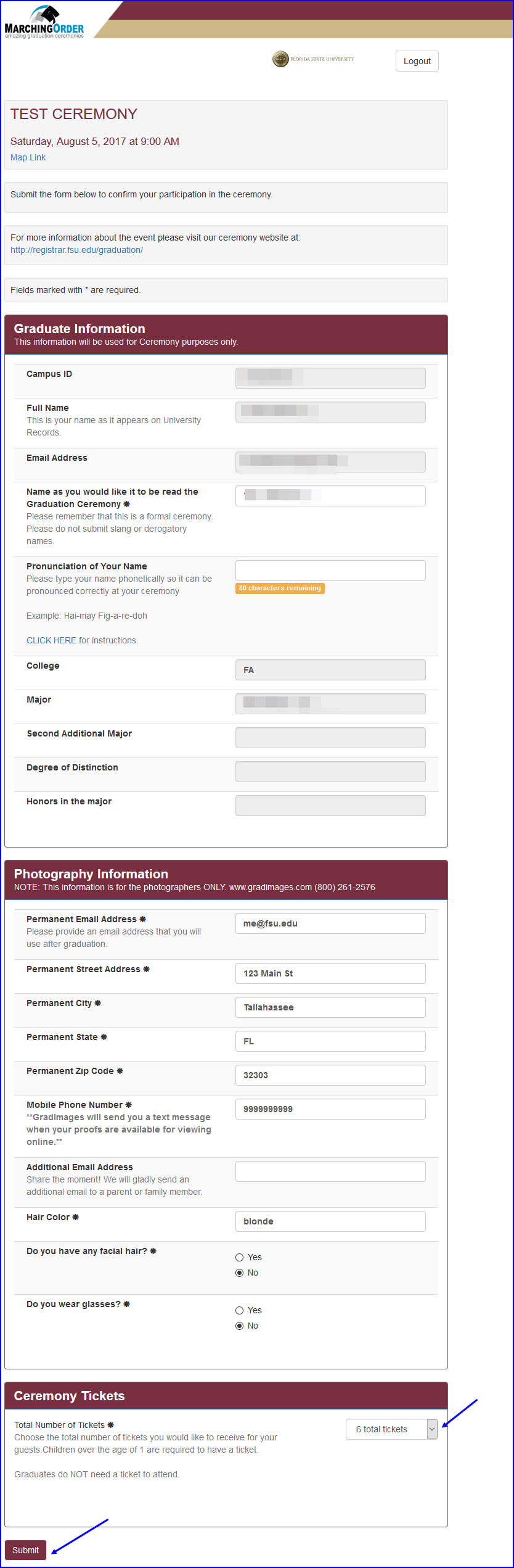514x1568 pixels.
Task: Edit the Permanent Street Address field
Action: pos(330,973)
